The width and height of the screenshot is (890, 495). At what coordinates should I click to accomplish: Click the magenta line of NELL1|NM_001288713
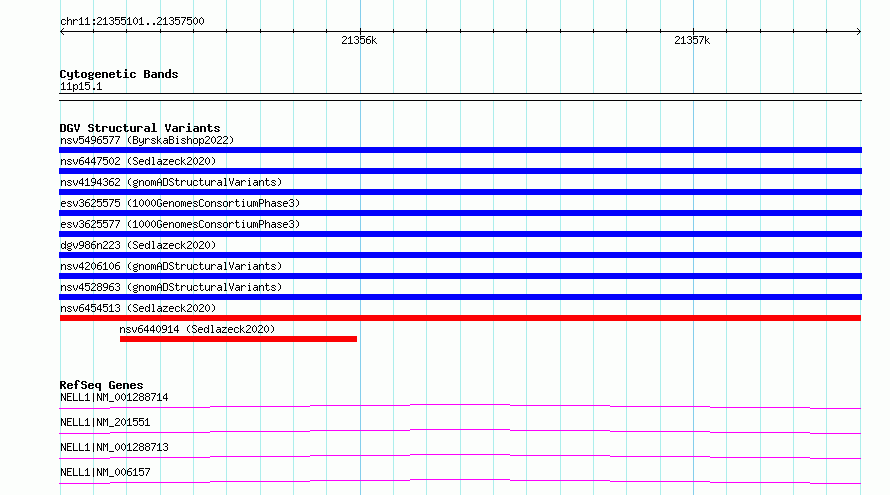[x=460, y=456]
